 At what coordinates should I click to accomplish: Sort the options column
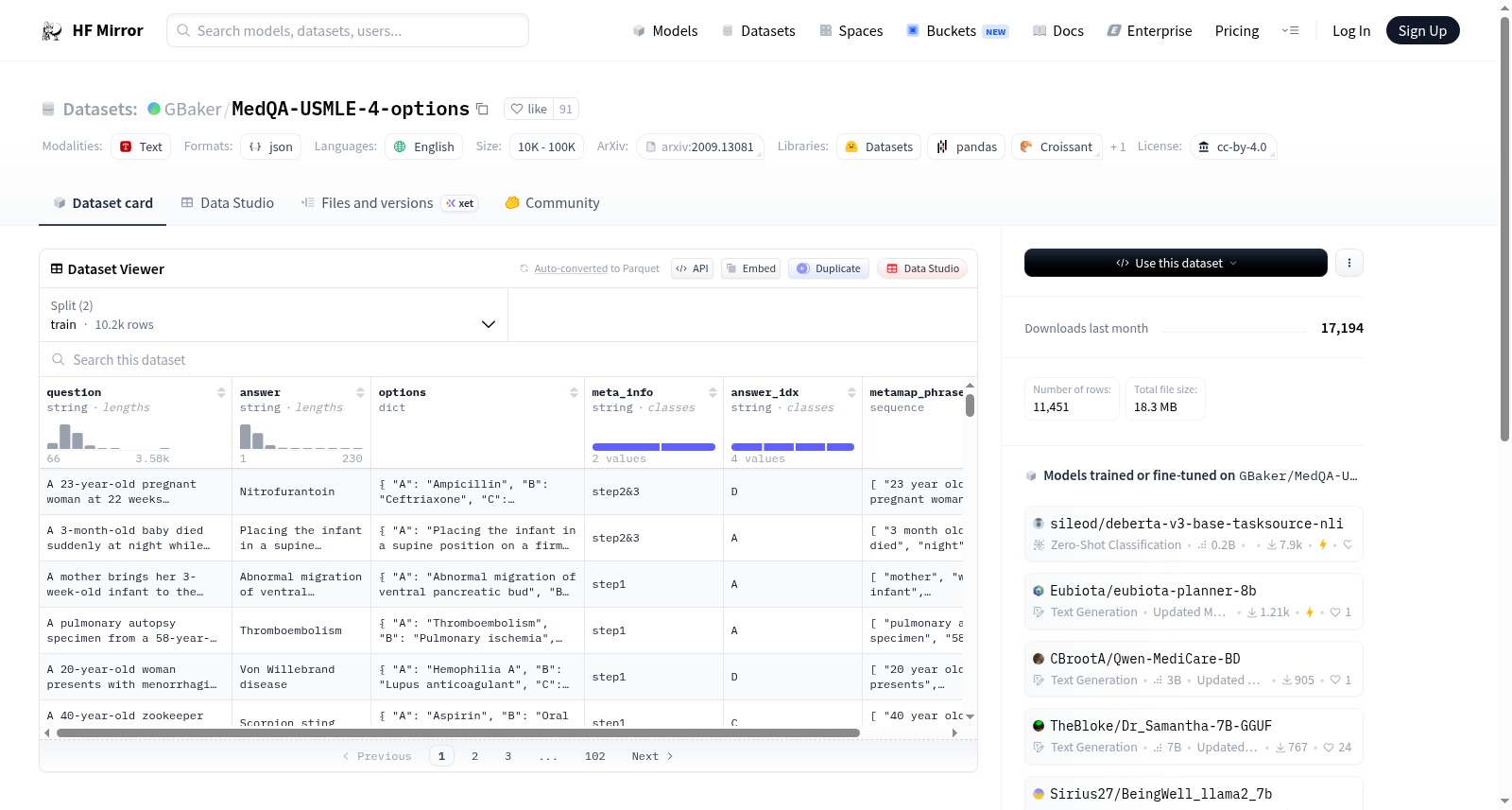tap(574, 392)
